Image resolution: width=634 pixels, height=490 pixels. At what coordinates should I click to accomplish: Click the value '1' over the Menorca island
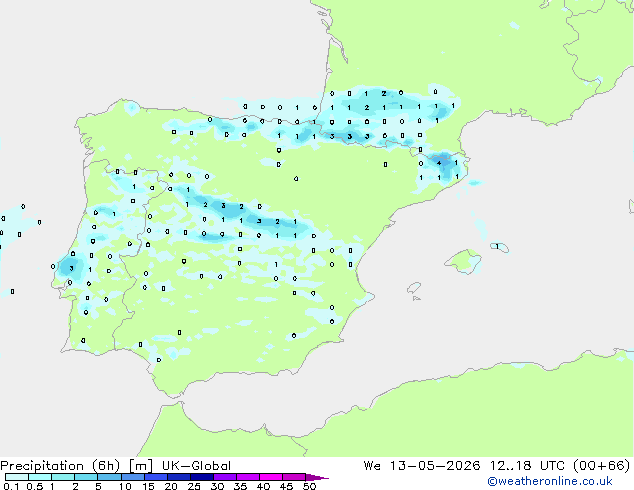[497, 246]
